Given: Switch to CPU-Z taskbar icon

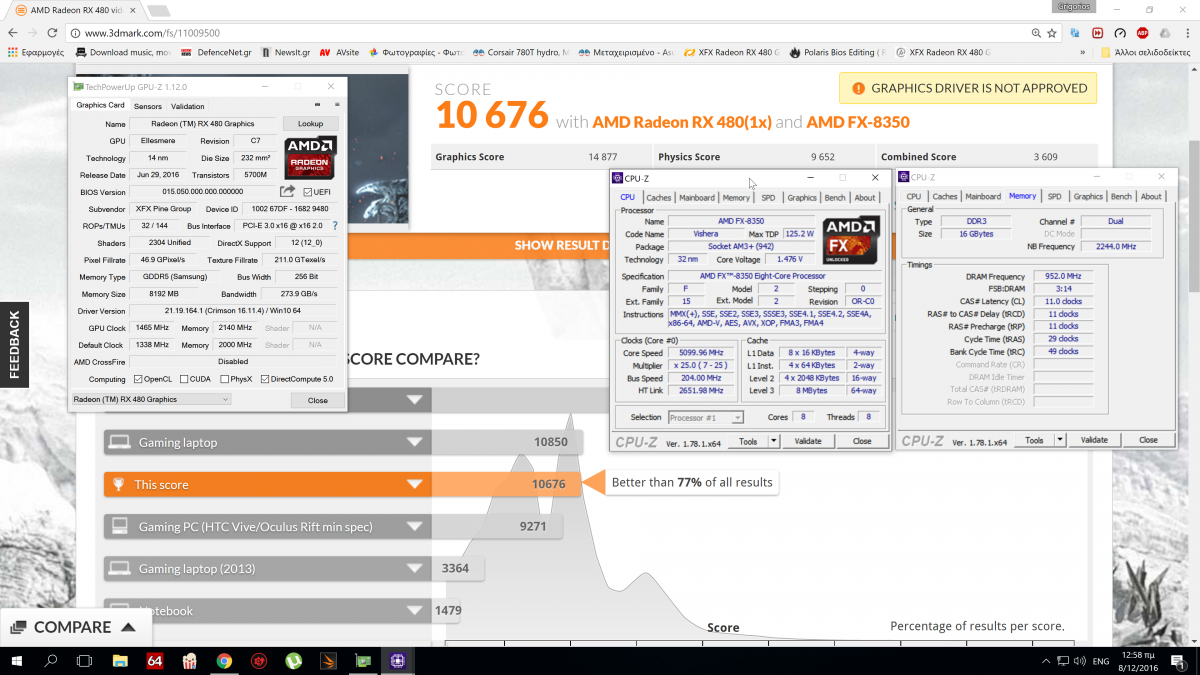Looking at the screenshot, I should click(398, 661).
